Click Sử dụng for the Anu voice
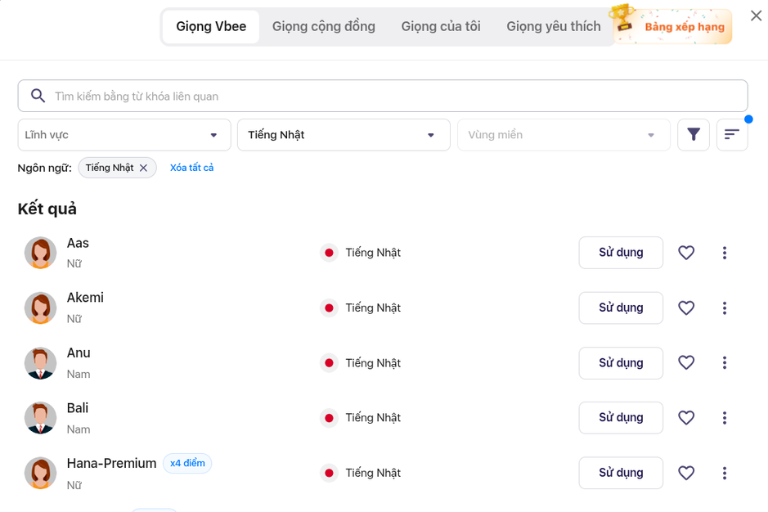768x512 pixels. click(x=621, y=363)
